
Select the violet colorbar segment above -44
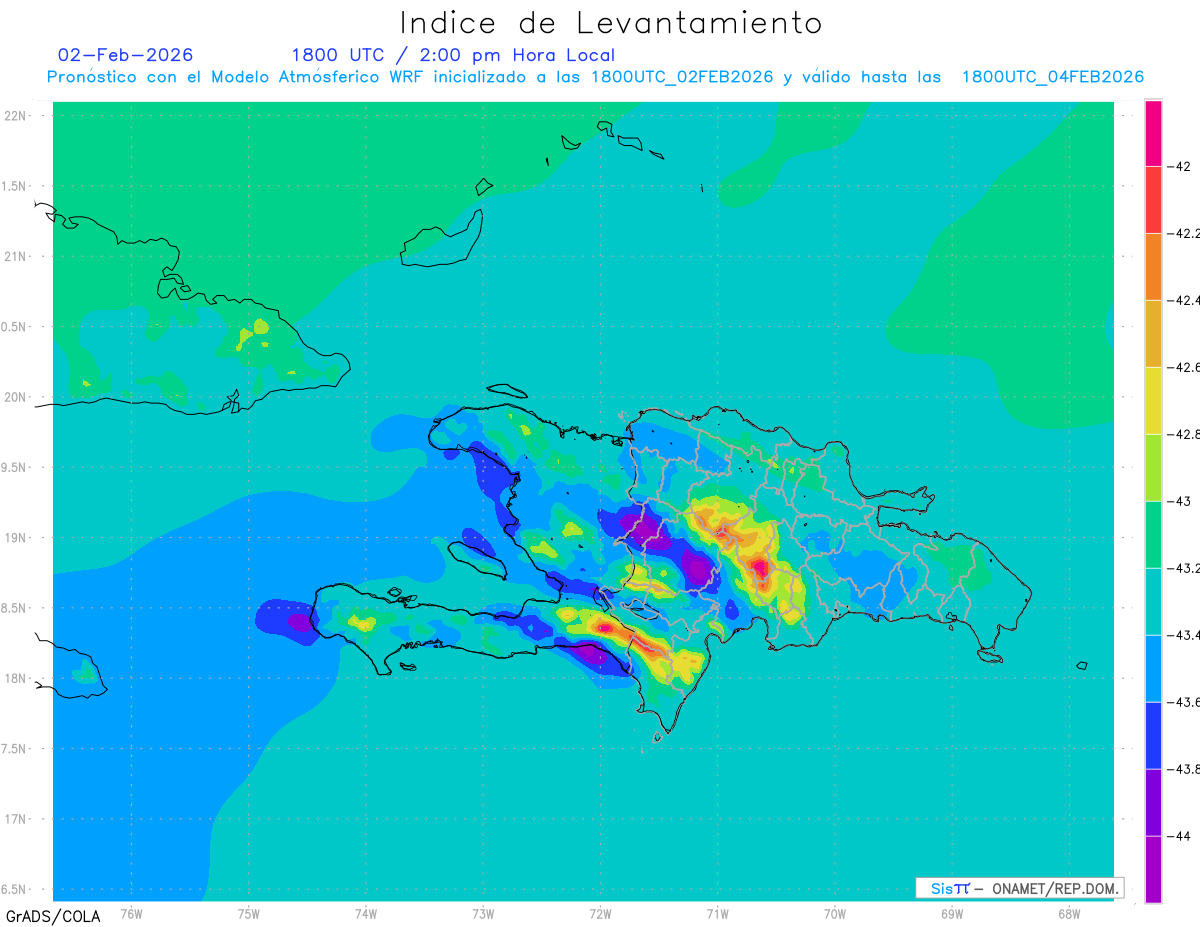(x=1153, y=802)
